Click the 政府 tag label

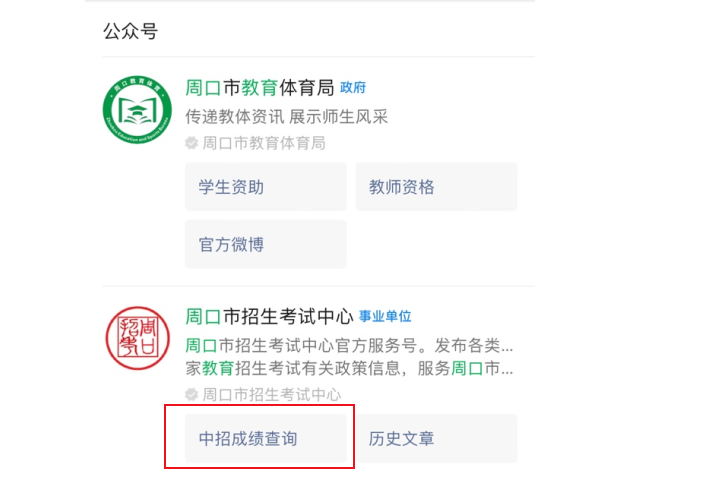(353, 88)
